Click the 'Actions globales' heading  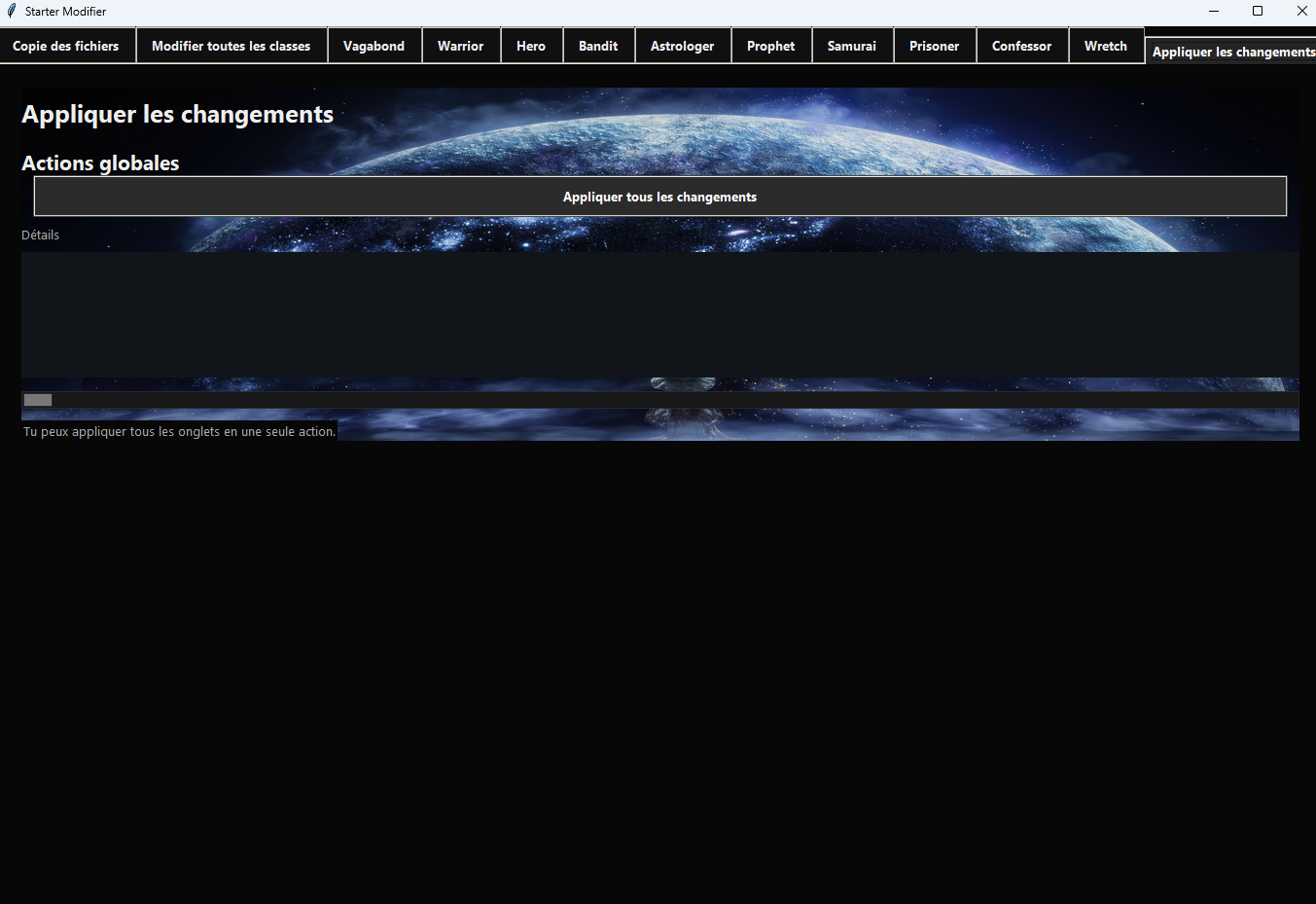click(100, 163)
